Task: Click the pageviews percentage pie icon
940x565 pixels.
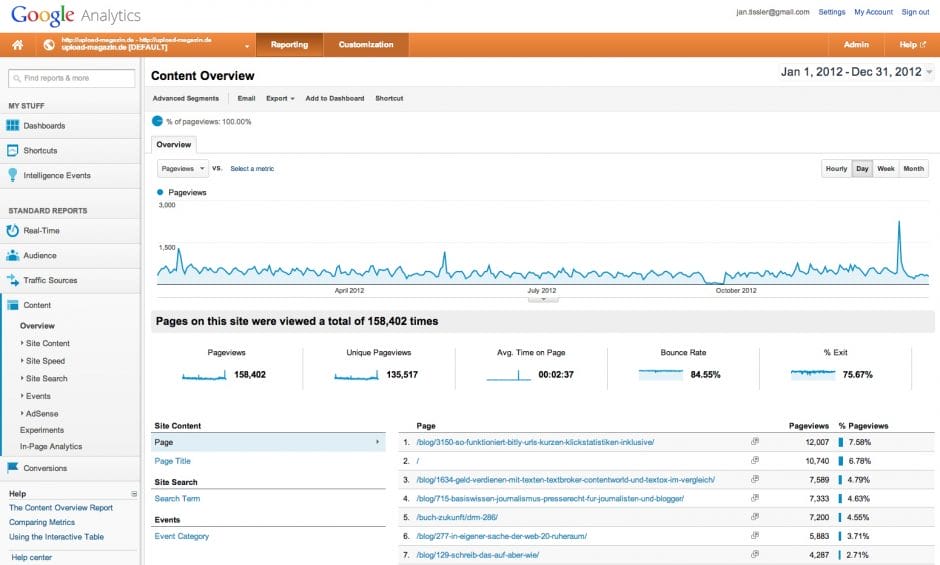Action: pyautogui.click(x=157, y=121)
